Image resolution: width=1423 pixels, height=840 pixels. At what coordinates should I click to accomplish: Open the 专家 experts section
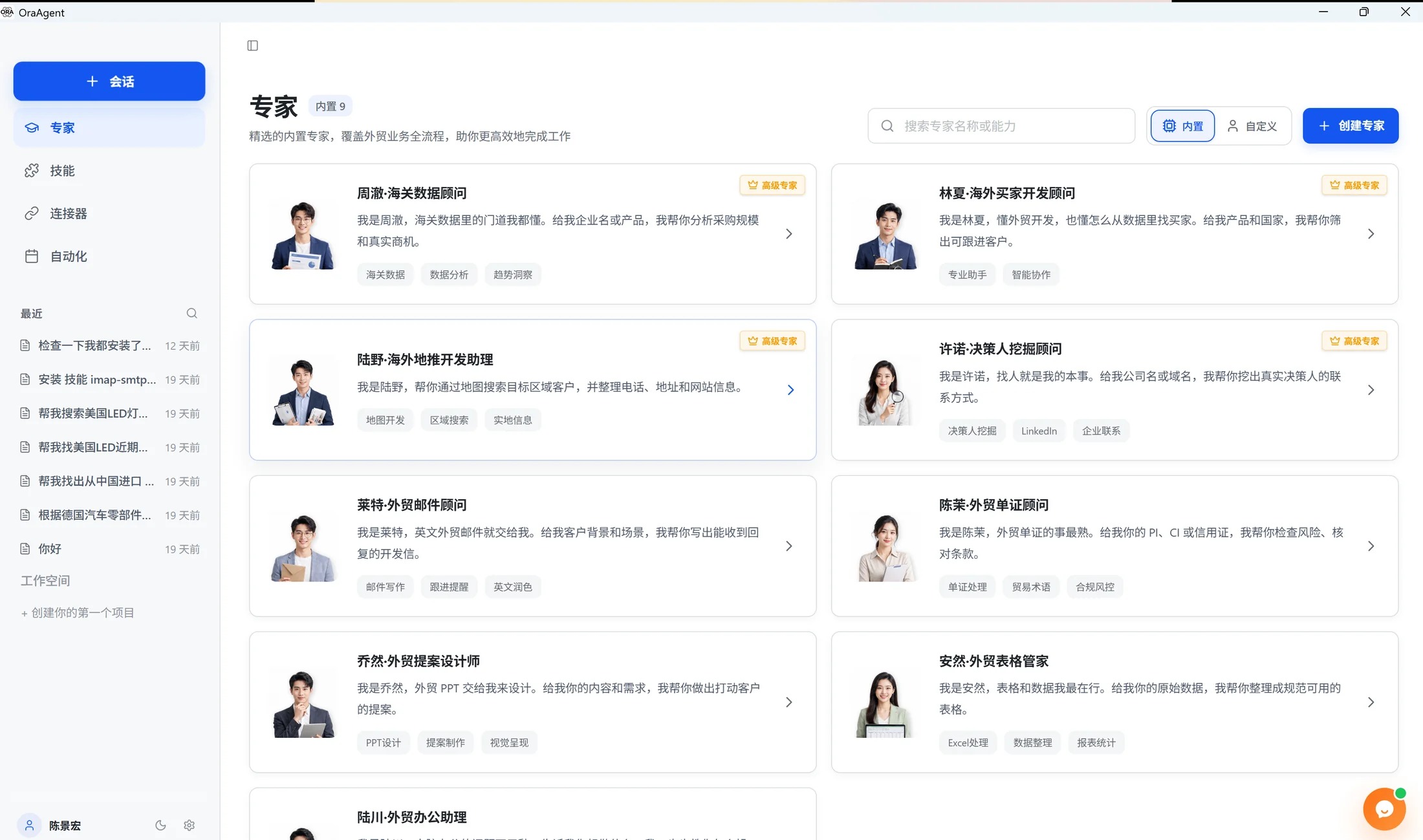click(x=109, y=128)
